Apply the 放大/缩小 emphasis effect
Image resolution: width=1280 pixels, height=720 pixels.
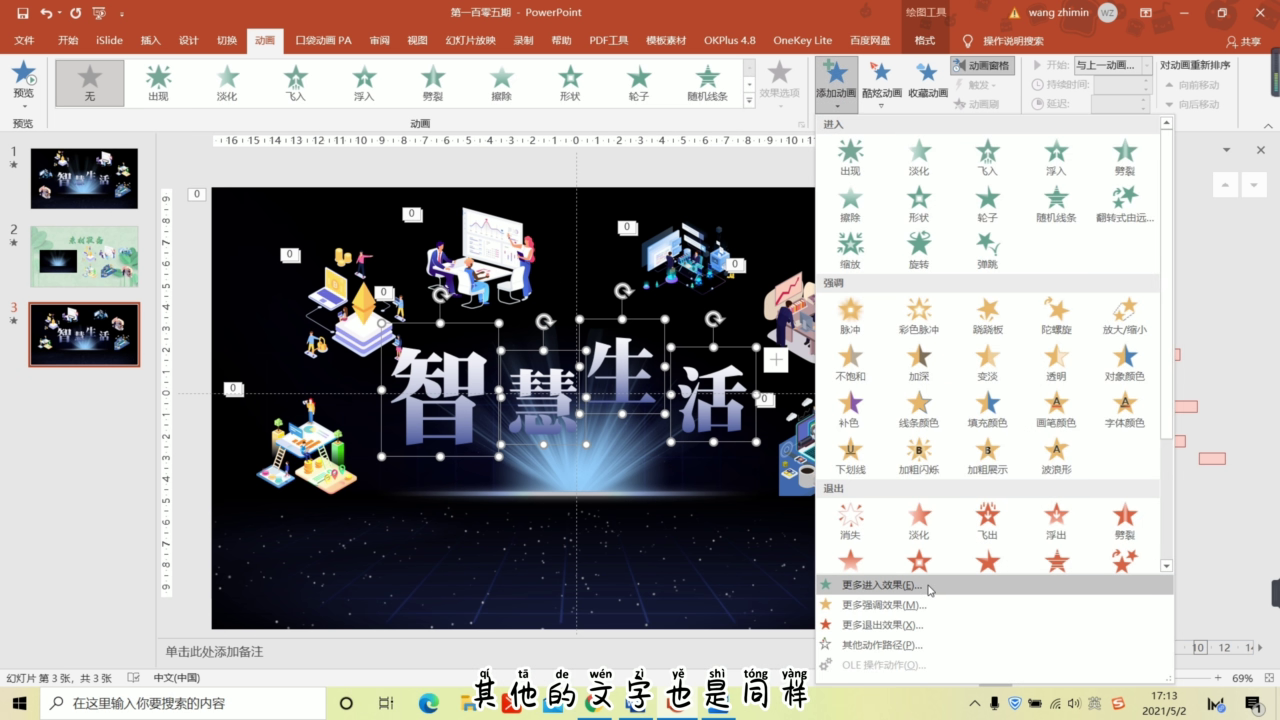1125,316
